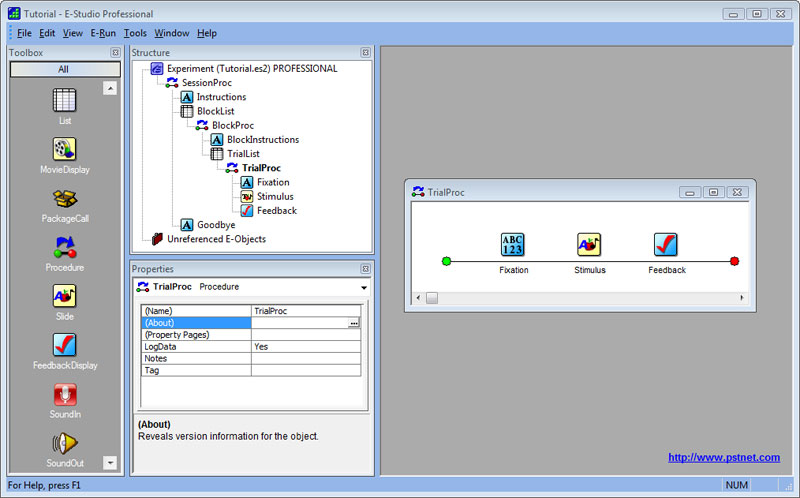Click the ellipsis button in About row
800x498 pixels.
354,323
